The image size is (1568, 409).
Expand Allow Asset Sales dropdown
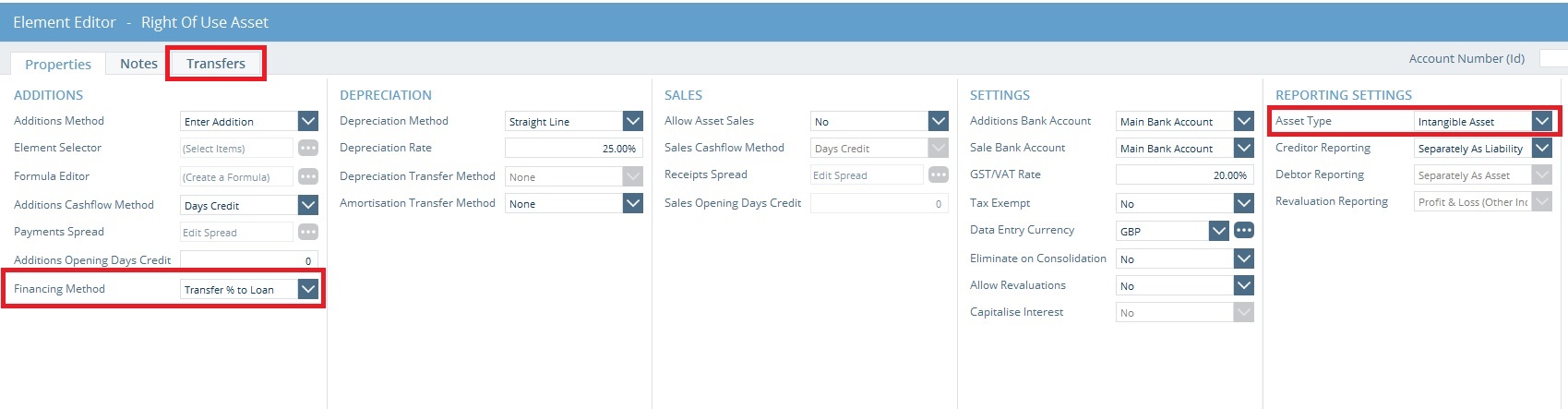939,121
